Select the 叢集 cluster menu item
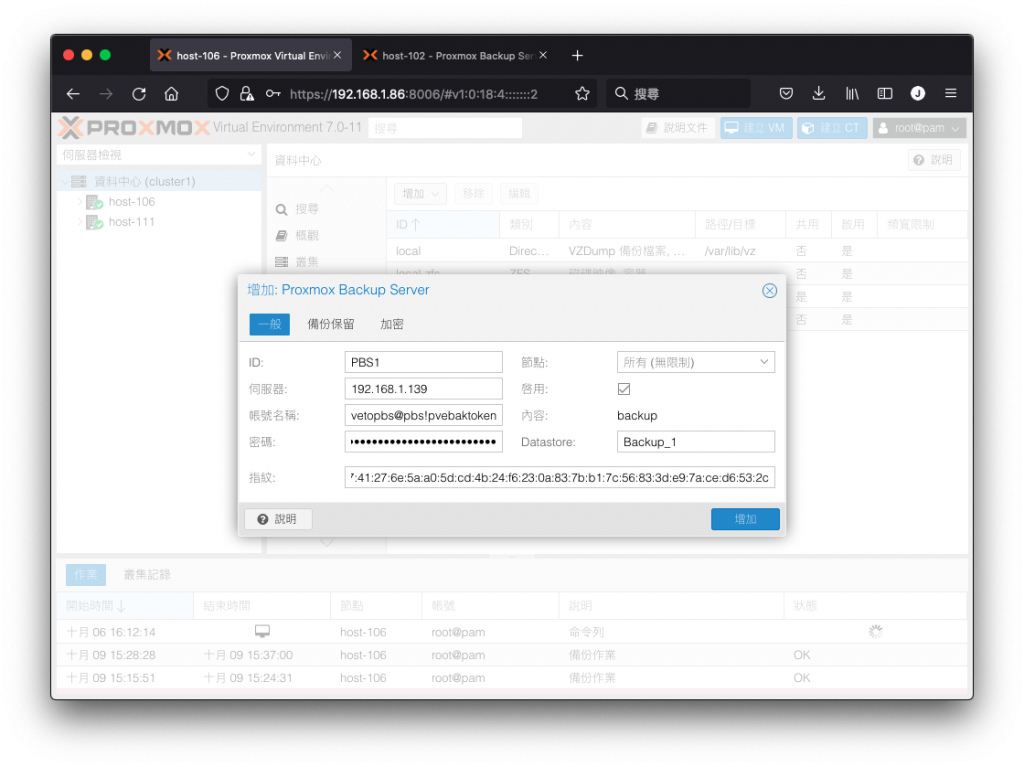This screenshot has width=1024, height=767. (x=297, y=262)
